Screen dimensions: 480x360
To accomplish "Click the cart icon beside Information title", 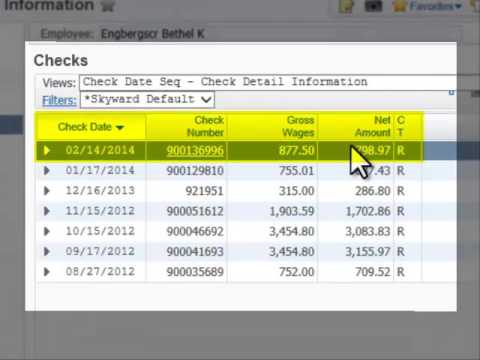I will (107, 6).
